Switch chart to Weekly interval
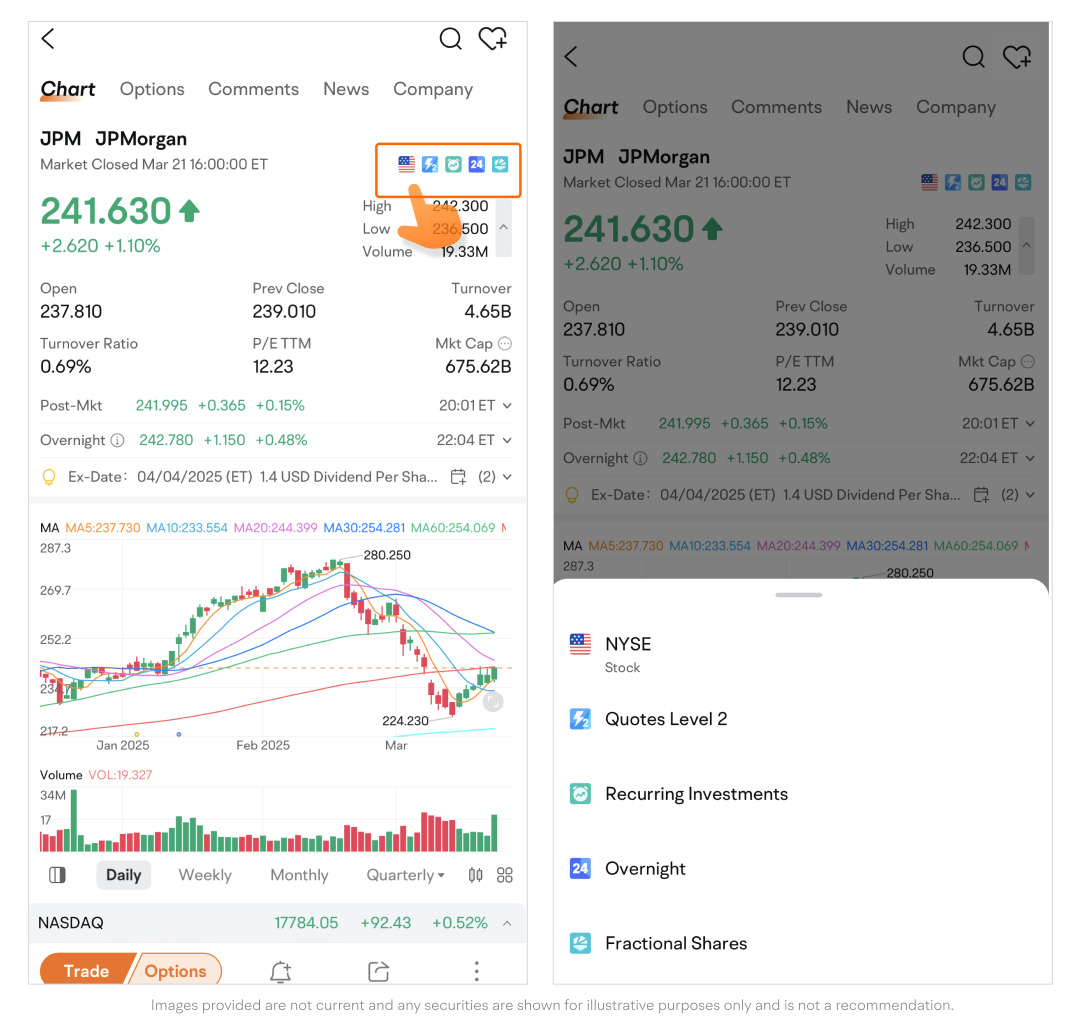 [205, 875]
